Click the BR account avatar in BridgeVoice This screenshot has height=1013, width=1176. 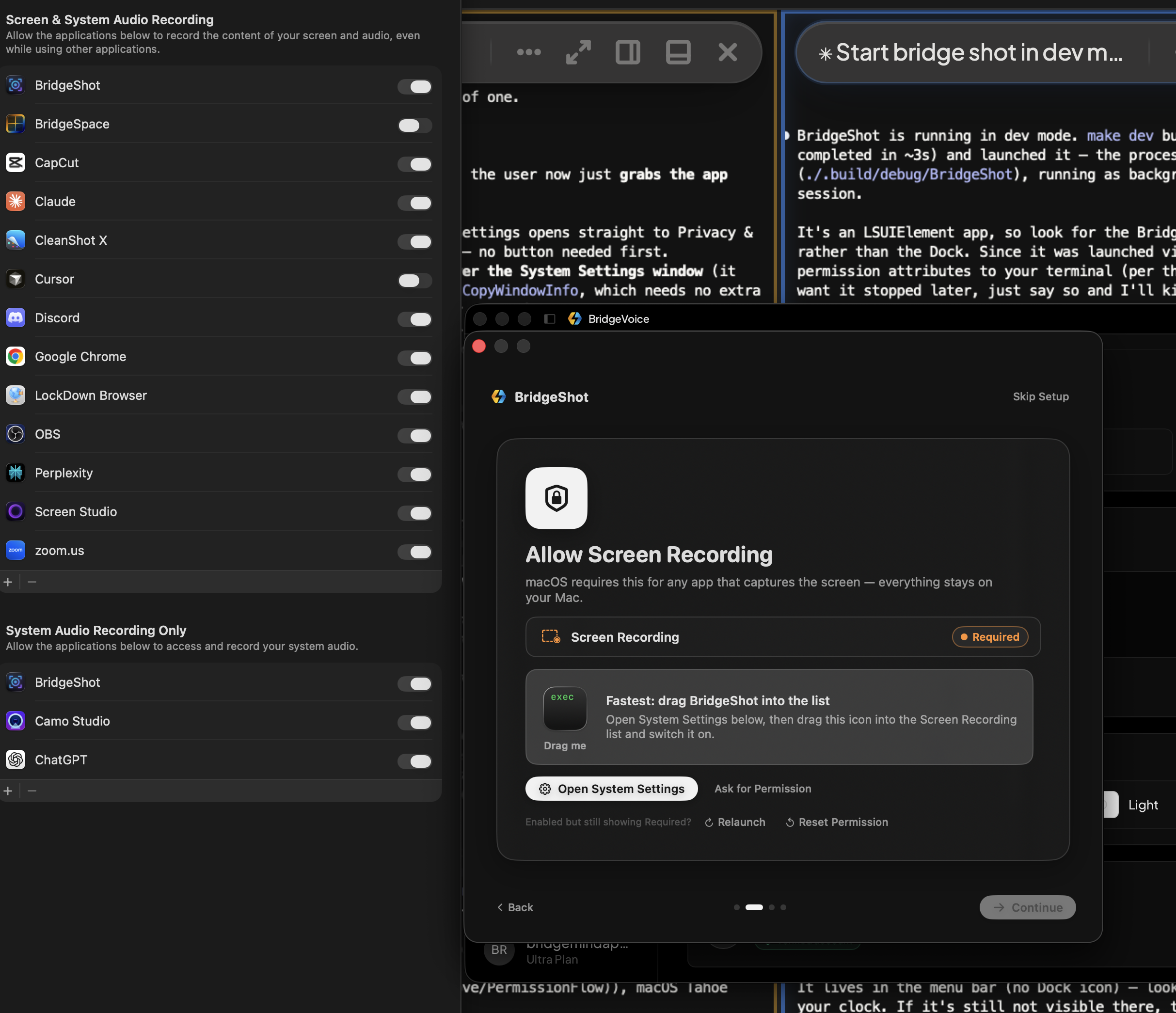point(499,950)
